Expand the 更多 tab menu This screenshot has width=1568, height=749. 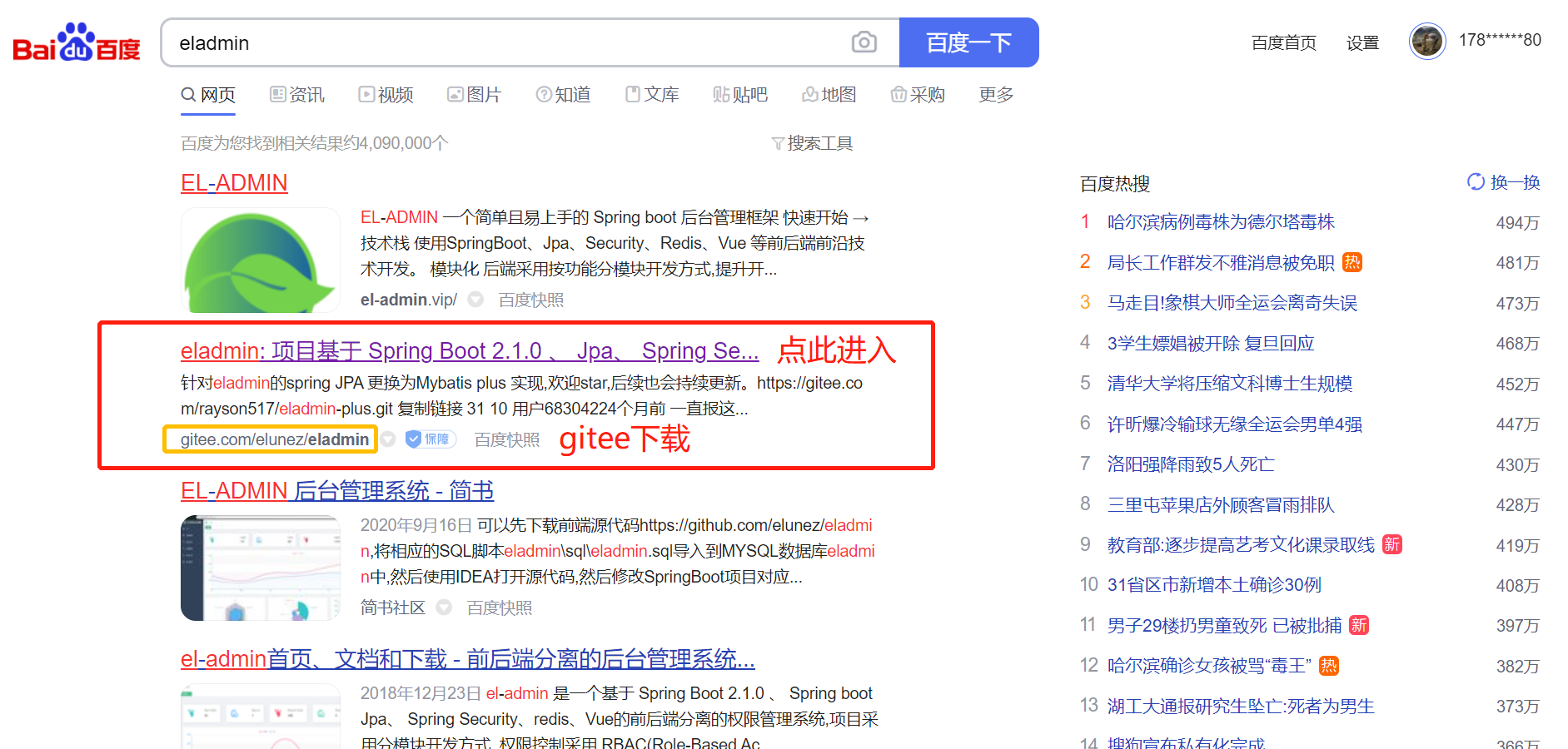point(996,95)
